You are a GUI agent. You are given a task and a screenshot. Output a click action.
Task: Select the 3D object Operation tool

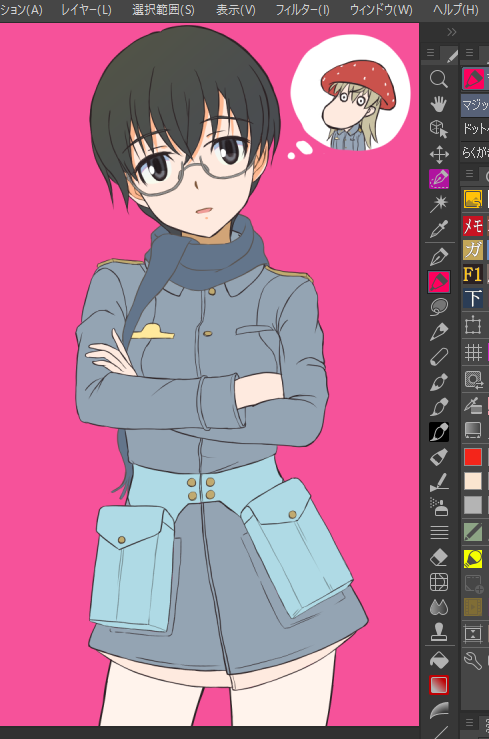coord(439,129)
